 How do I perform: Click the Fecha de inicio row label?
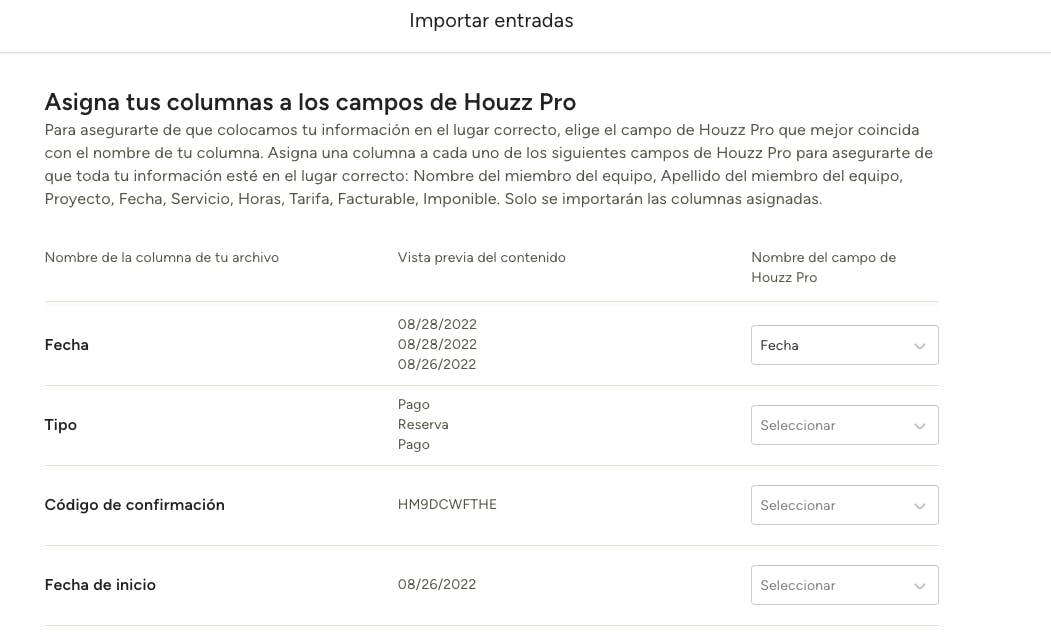[100, 585]
